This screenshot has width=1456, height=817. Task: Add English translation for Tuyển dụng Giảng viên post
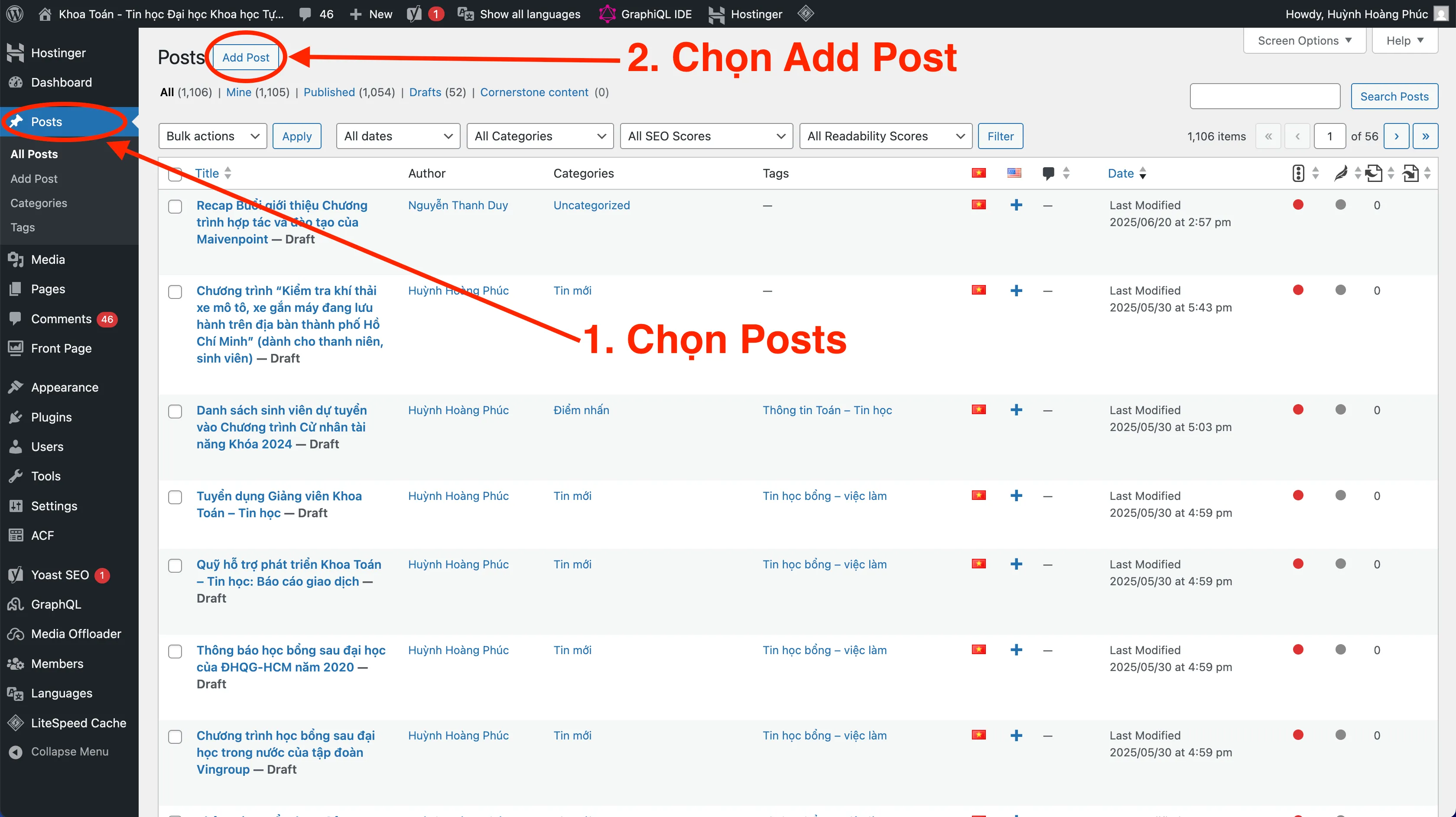[1016, 496]
